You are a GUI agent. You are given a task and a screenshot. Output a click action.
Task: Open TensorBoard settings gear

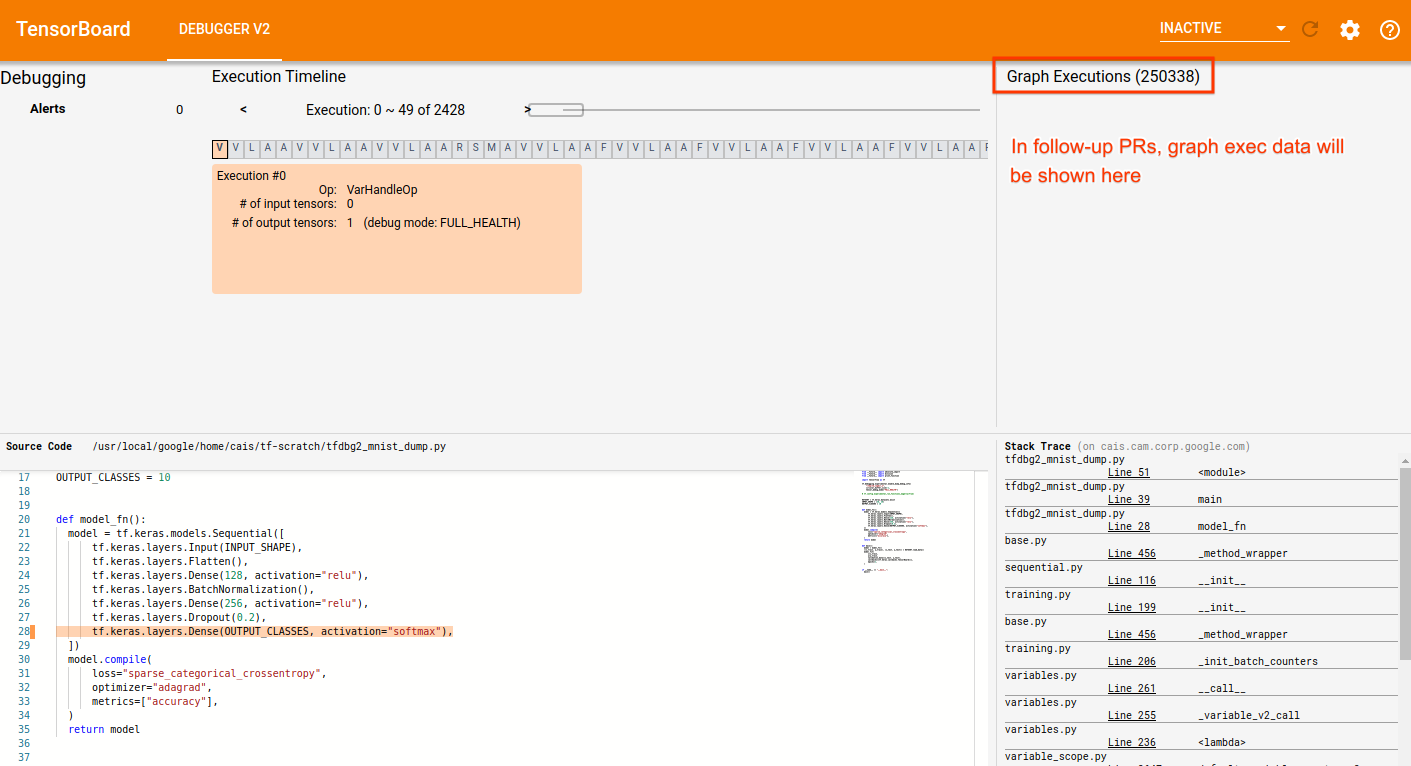1350,29
